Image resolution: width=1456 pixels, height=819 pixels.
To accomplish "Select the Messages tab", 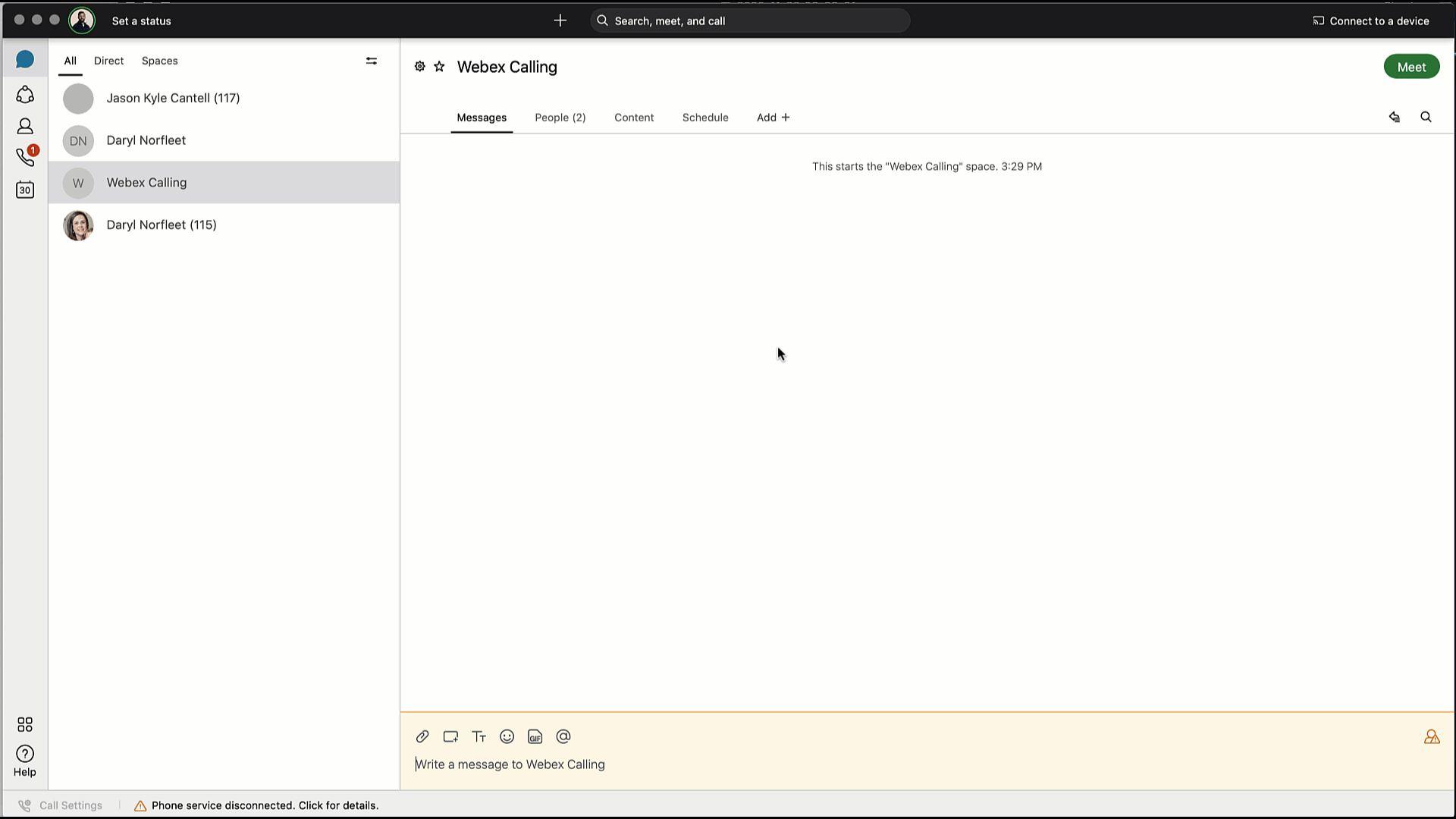I will pos(482,118).
